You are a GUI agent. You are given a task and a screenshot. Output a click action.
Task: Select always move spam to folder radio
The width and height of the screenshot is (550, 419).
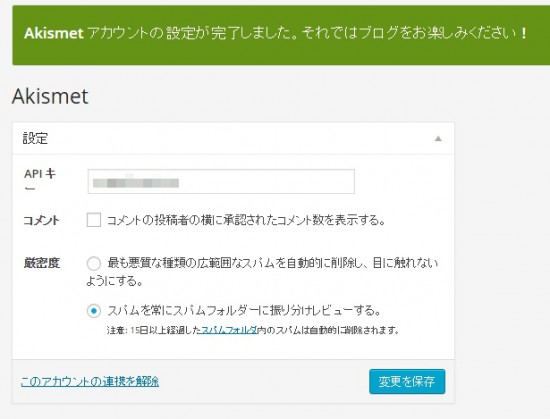pyautogui.click(x=94, y=311)
